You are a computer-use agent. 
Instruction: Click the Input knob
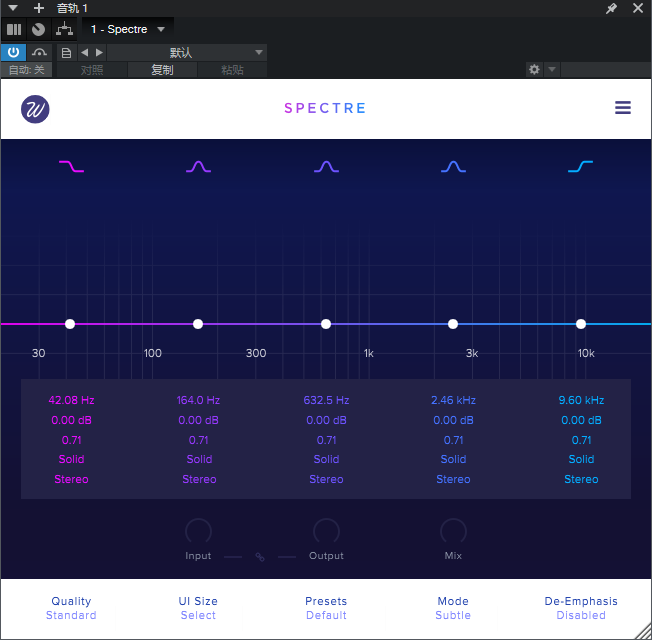(x=198, y=531)
